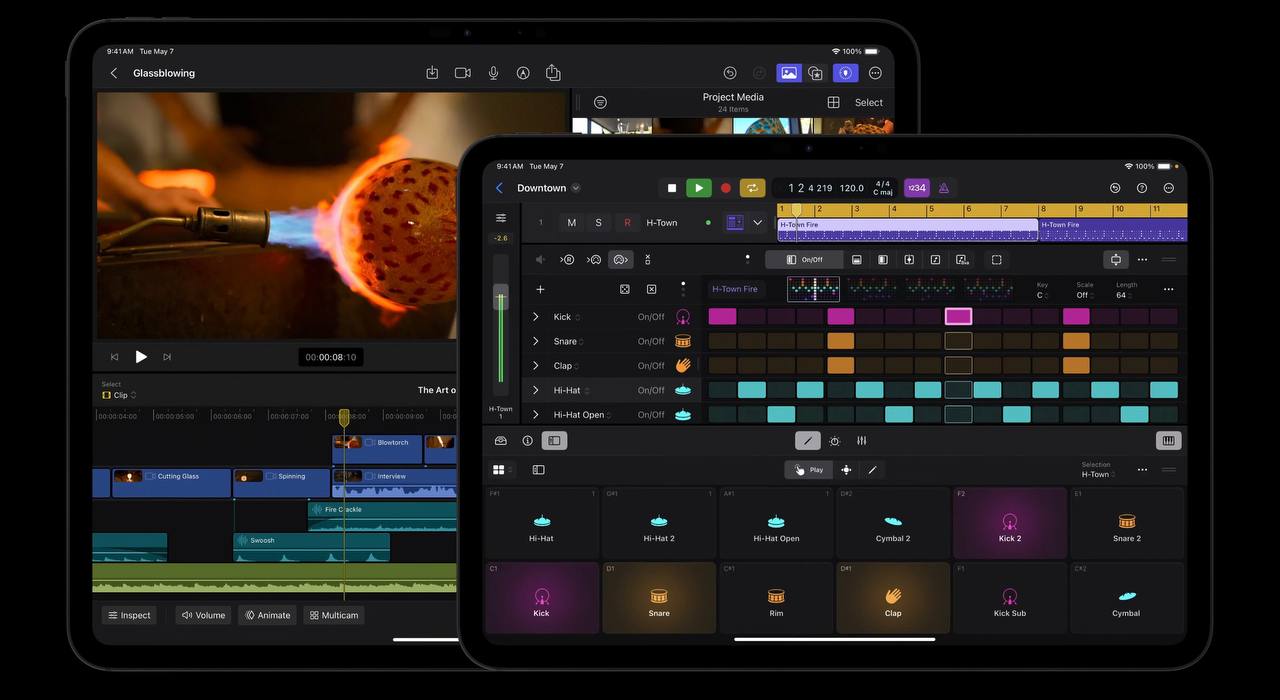Enable the metronome icon
Screen dimensions: 1280x700
pyautogui.click(x=942, y=188)
